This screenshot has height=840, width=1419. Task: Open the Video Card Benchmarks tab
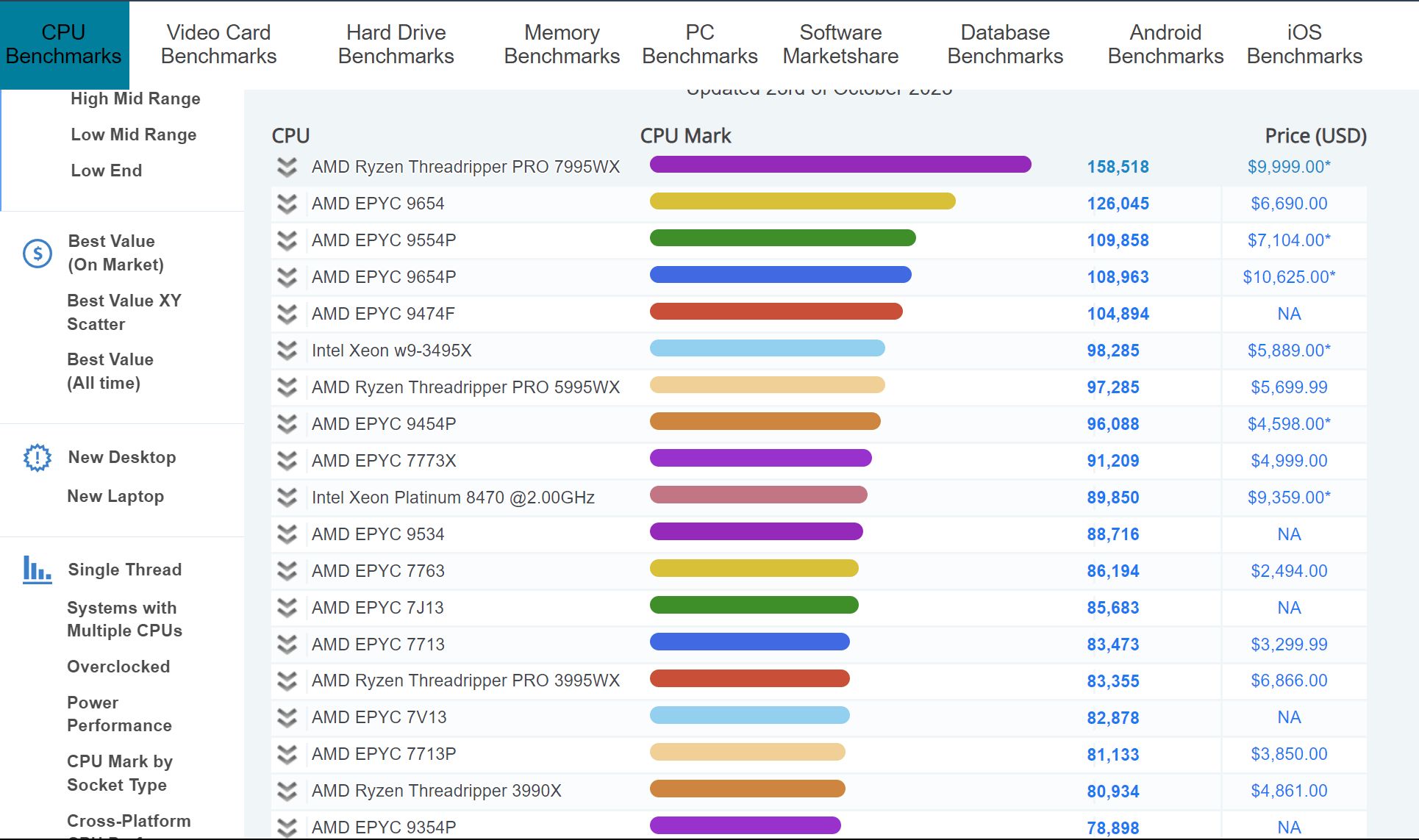point(218,44)
